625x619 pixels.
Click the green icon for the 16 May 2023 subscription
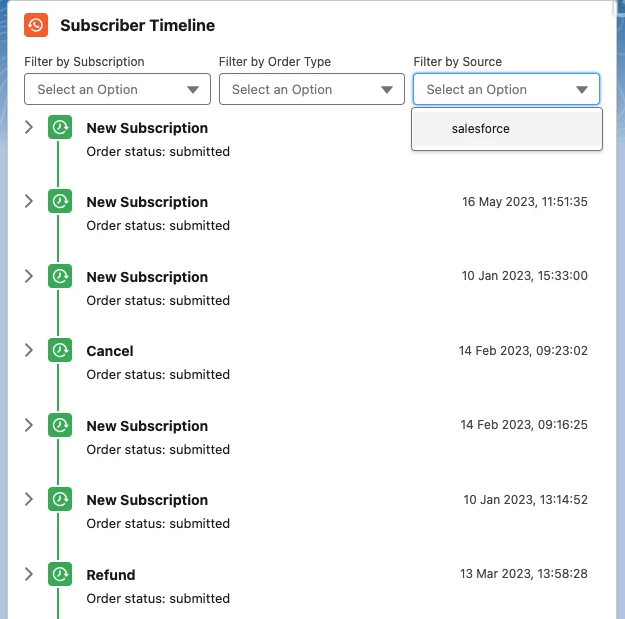pyautogui.click(x=60, y=201)
